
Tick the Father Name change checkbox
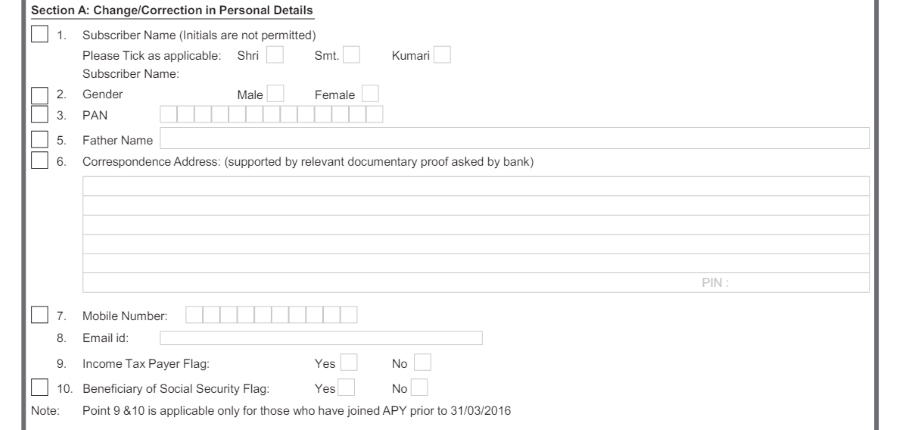(40, 140)
